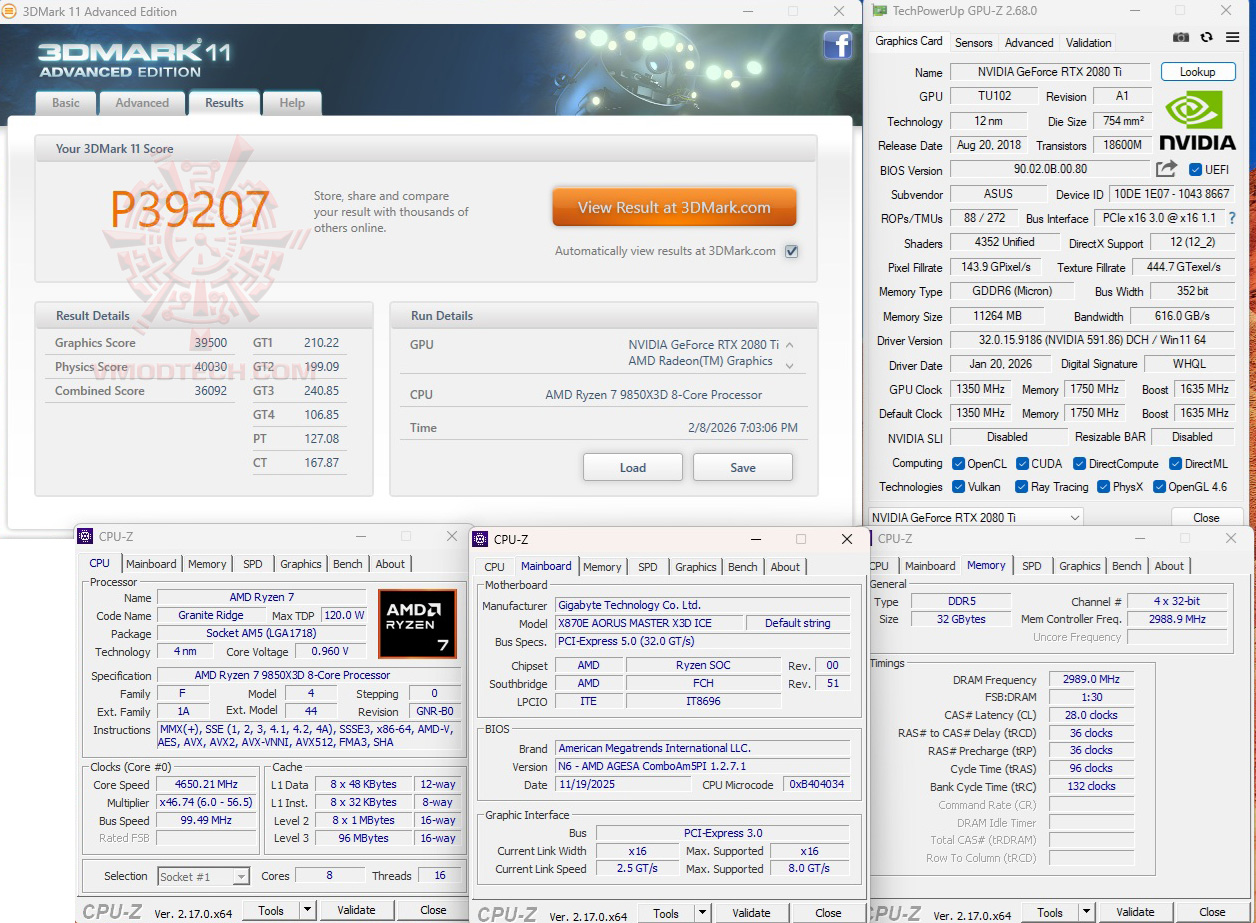Click CPU-Z app icon in Mainboard window
The height and width of the screenshot is (923, 1256).
pos(480,539)
